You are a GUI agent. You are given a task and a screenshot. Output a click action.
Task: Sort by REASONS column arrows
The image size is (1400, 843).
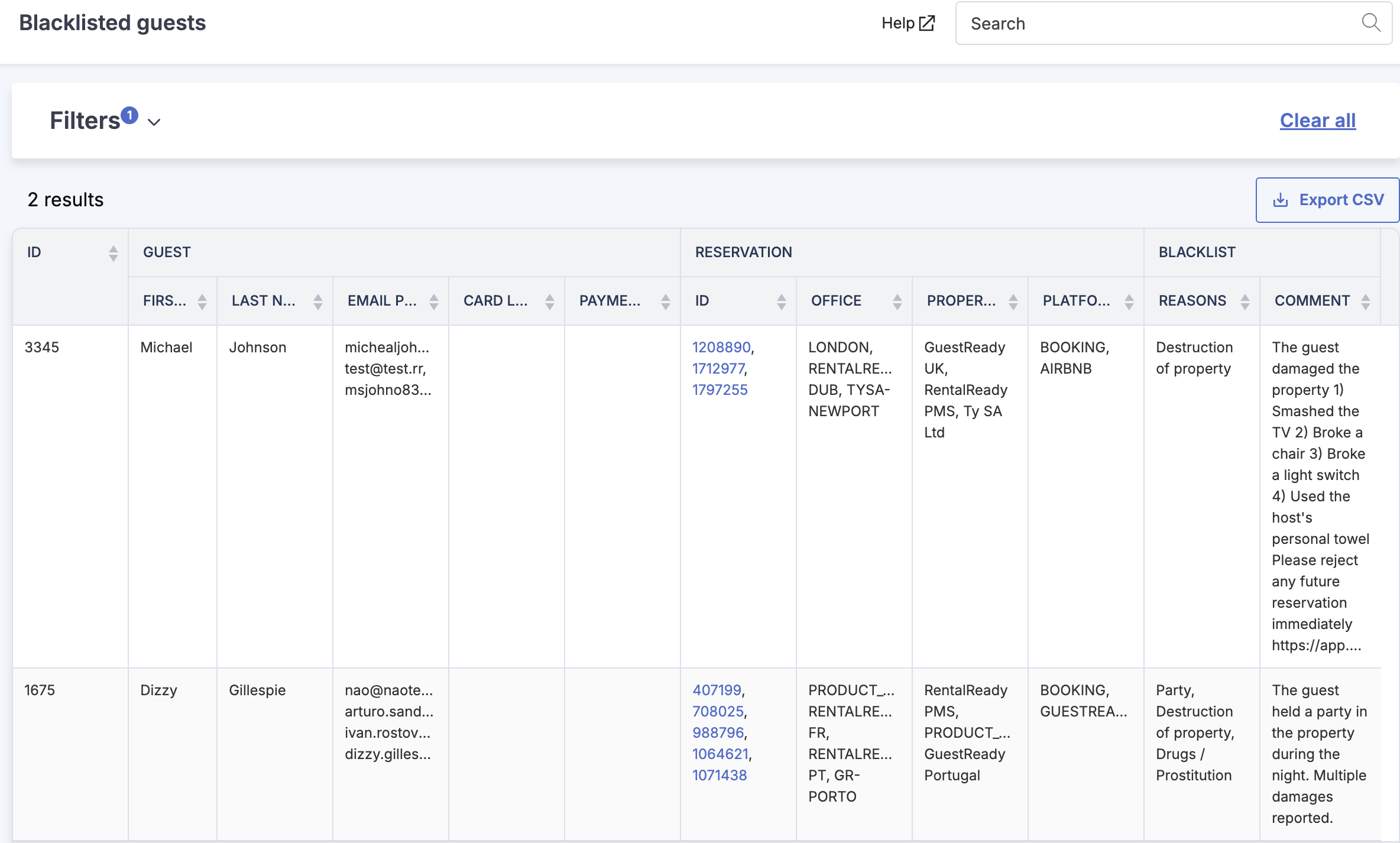[1245, 301]
